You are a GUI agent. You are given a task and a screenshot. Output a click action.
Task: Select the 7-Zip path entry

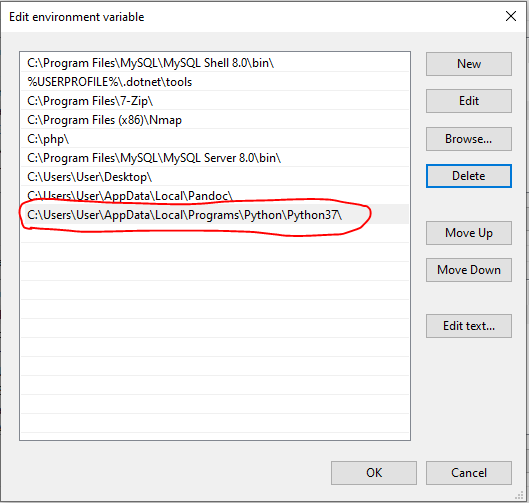point(215,101)
